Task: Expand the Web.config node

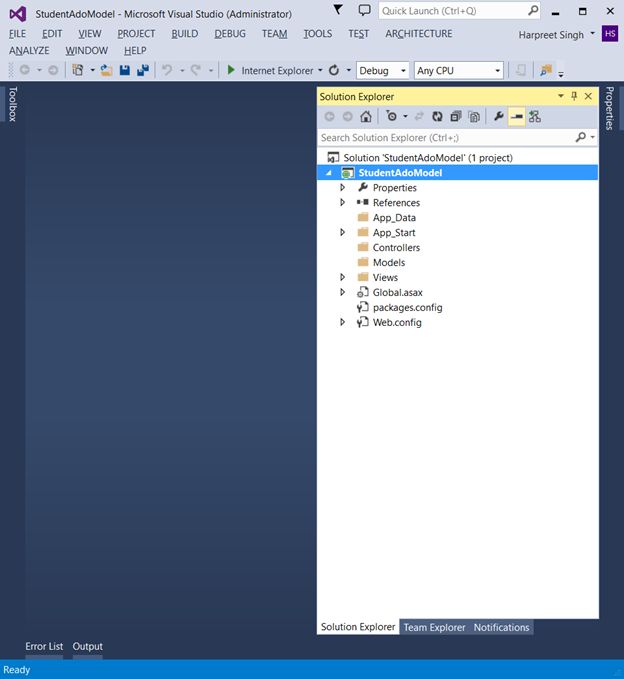Action: [343, 322]
